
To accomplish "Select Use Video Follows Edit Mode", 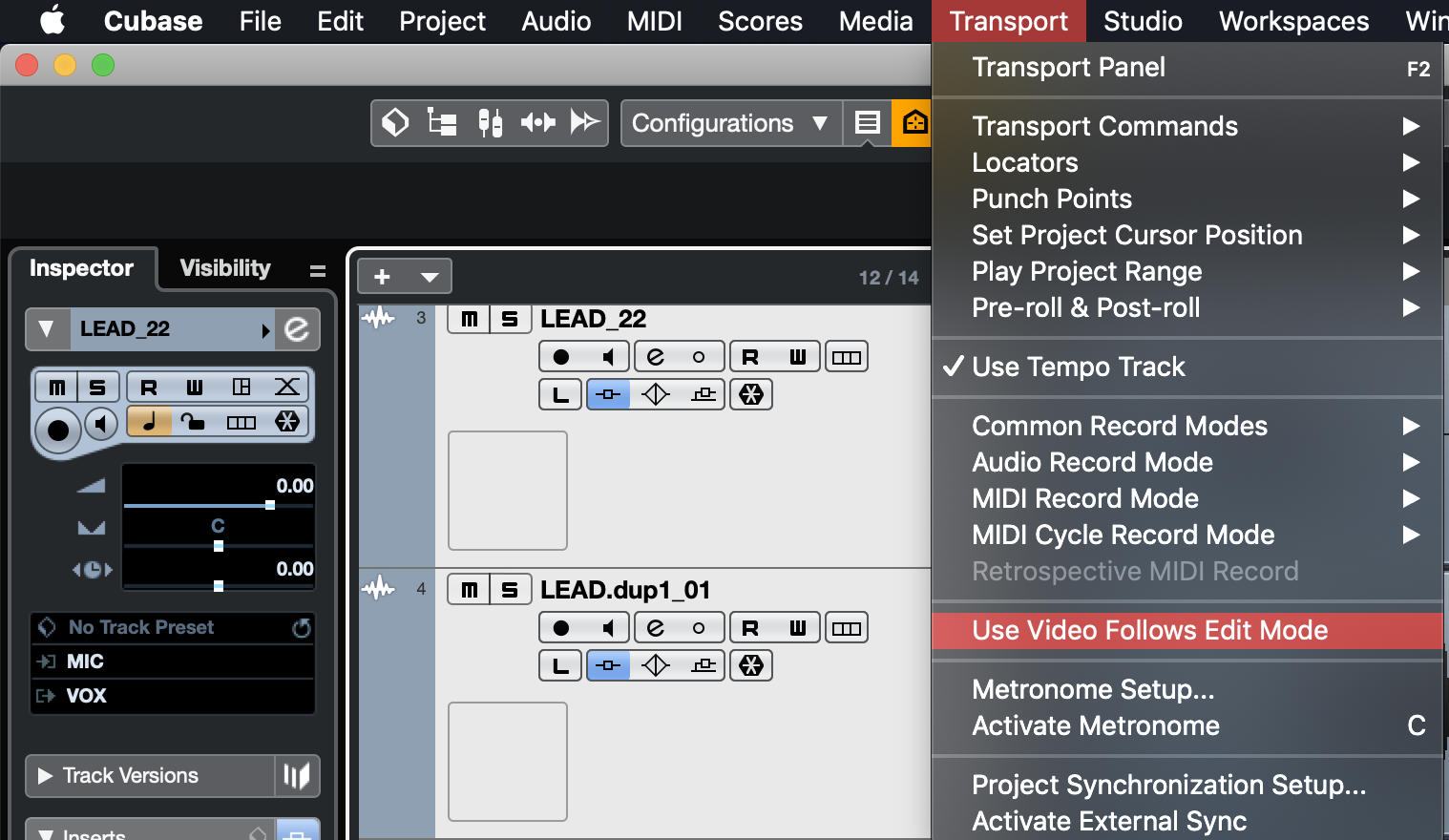I will [1186, 630].
